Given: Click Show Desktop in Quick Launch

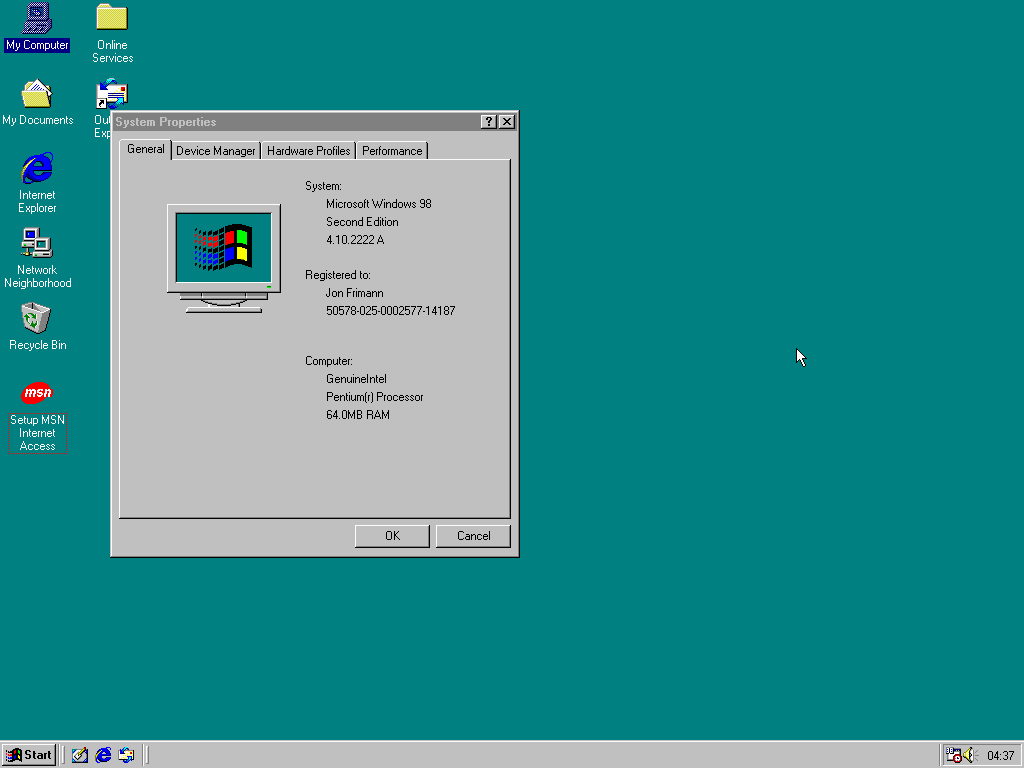Looking at the screenshot, I should (80, 755).
